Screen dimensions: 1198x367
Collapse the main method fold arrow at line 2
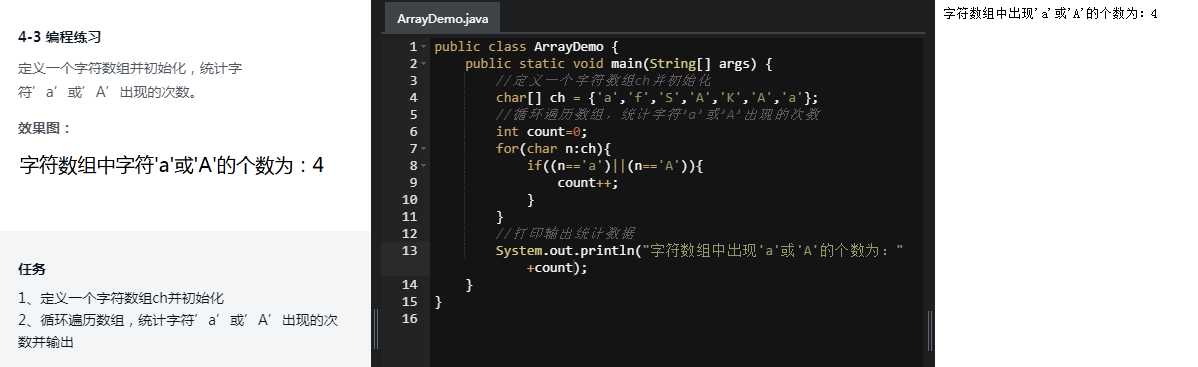click(x=424, y=63)
